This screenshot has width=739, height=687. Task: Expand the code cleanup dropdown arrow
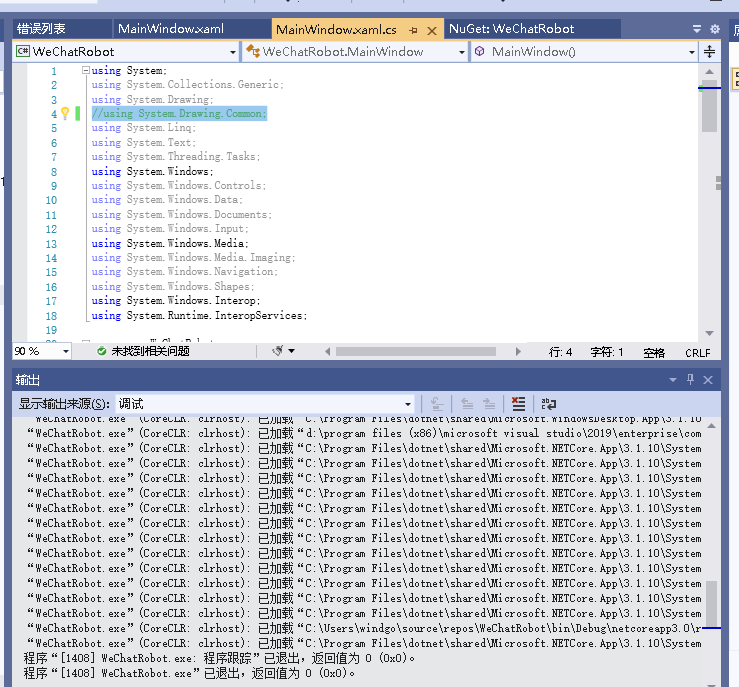(x=292, y=351)
